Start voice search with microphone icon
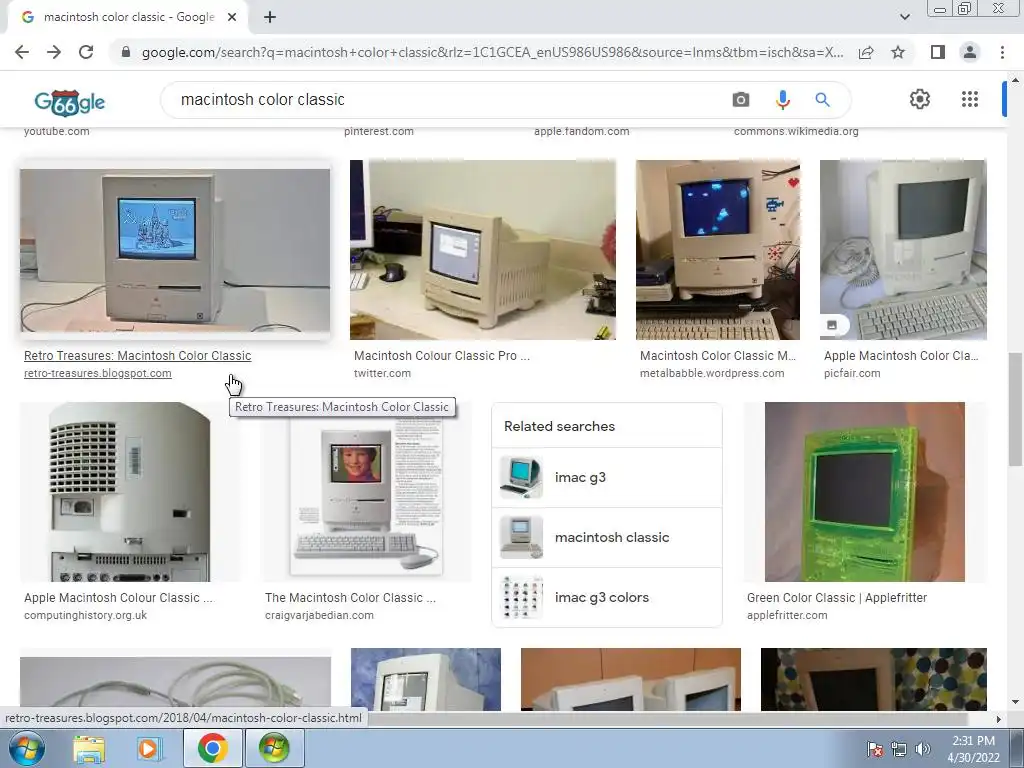Viewport: 1024px width, 768px height. pyautogui.click(x=782, y=99)
